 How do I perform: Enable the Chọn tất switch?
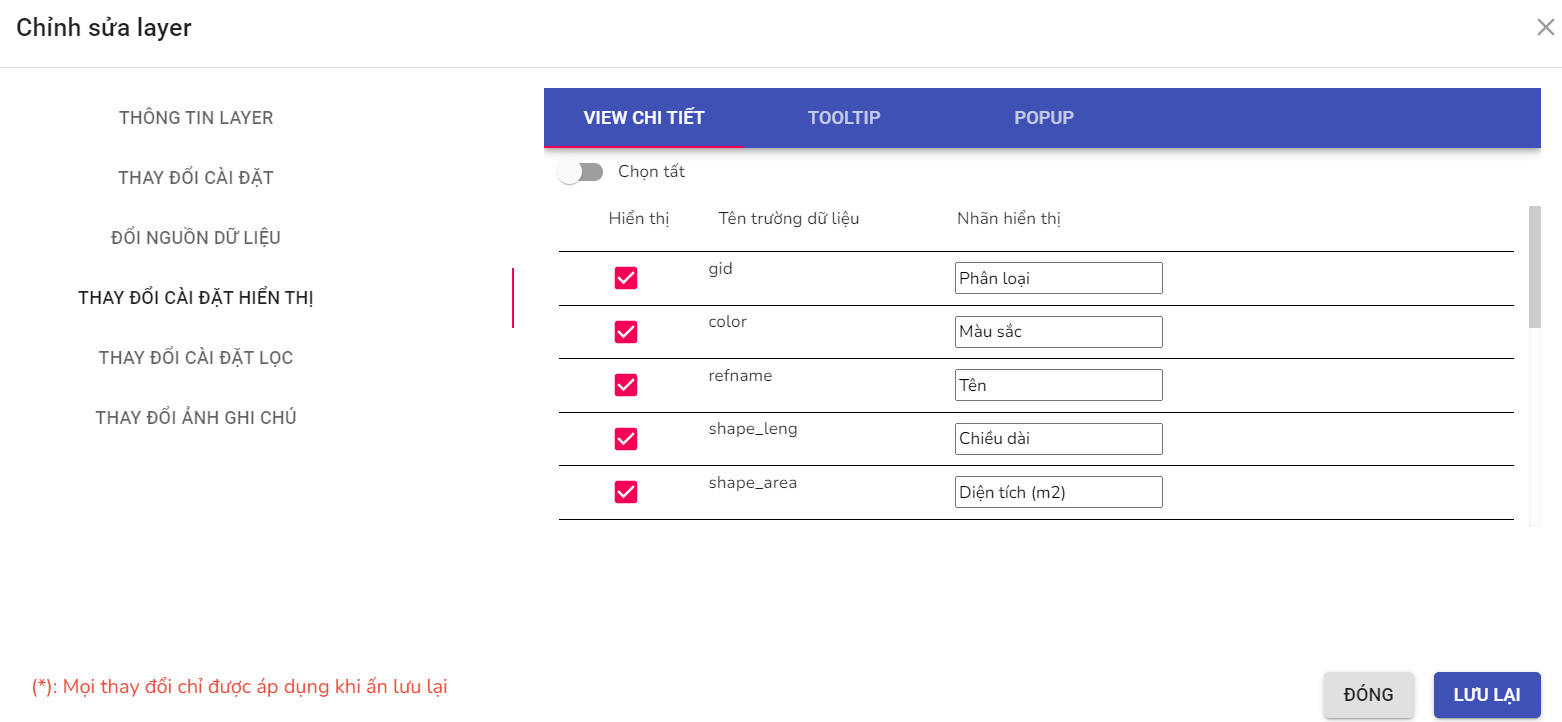tap(580, 171)
